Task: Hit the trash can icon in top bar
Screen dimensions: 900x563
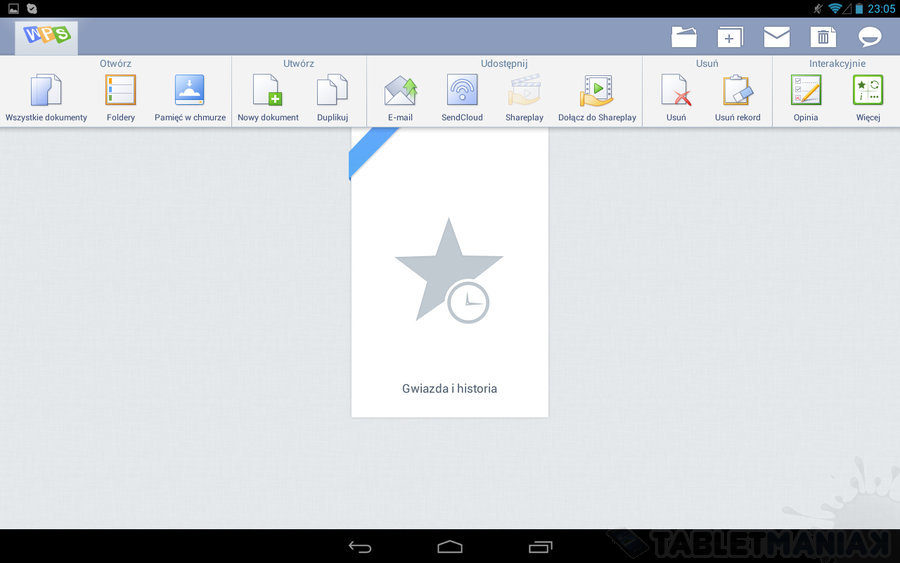Action: click(x=823, y=37)
